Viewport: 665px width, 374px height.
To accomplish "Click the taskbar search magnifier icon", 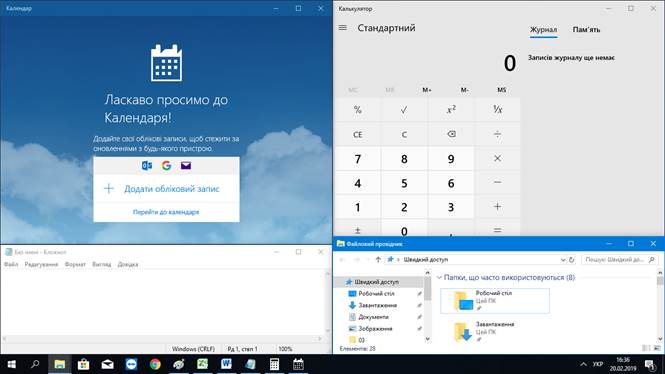I will pyautogui.click(x=35, y=364).
